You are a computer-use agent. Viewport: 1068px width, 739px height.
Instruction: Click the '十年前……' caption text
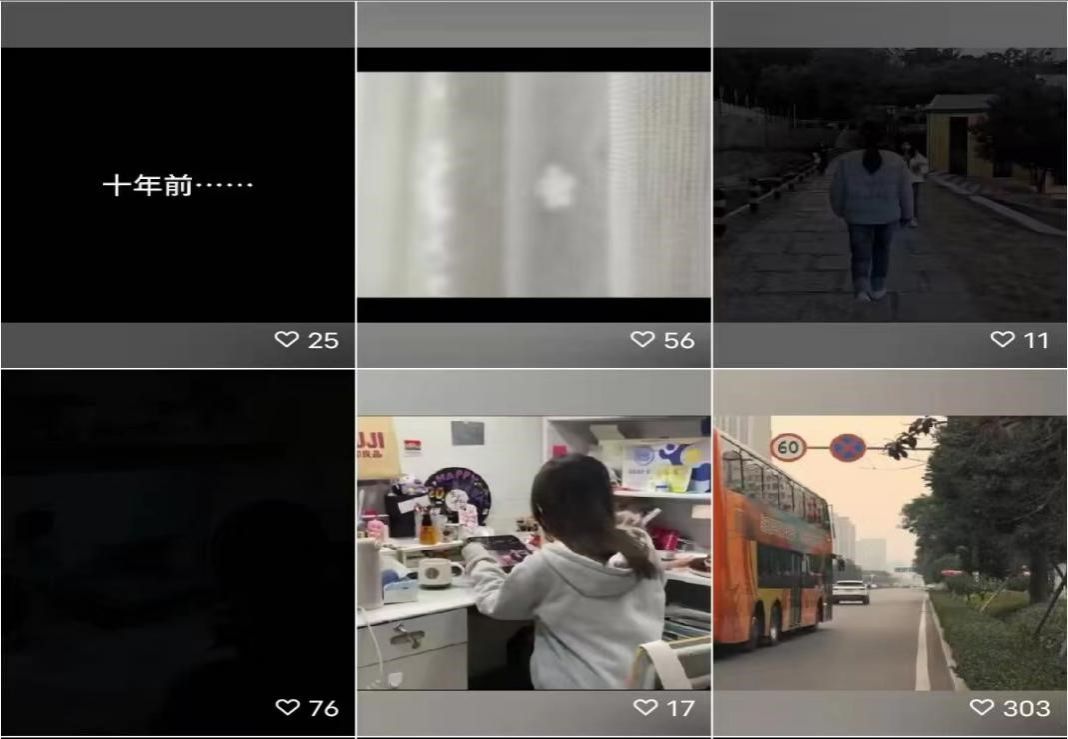[177, 186]
